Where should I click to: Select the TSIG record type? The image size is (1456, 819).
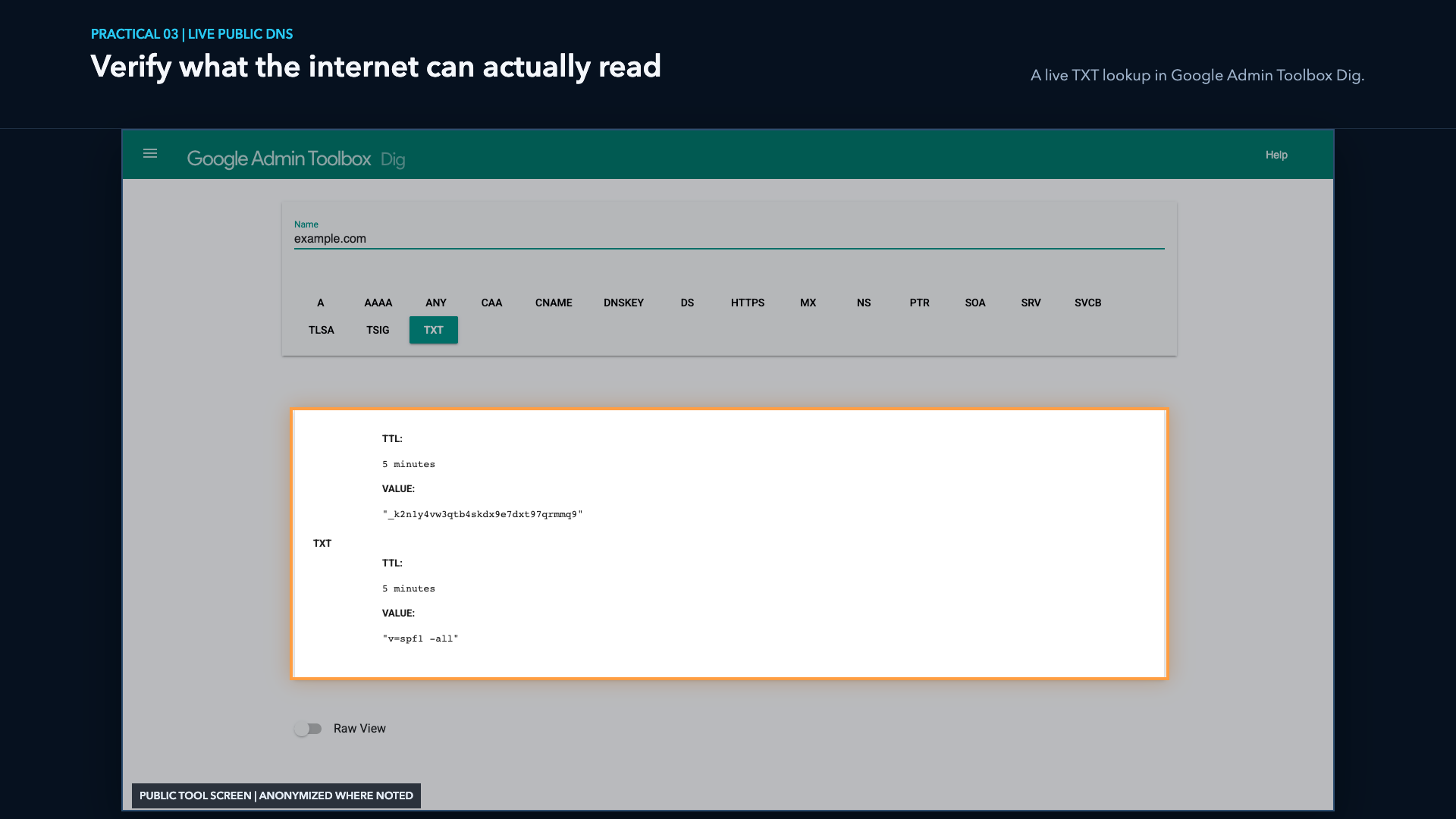click(378, 330)
